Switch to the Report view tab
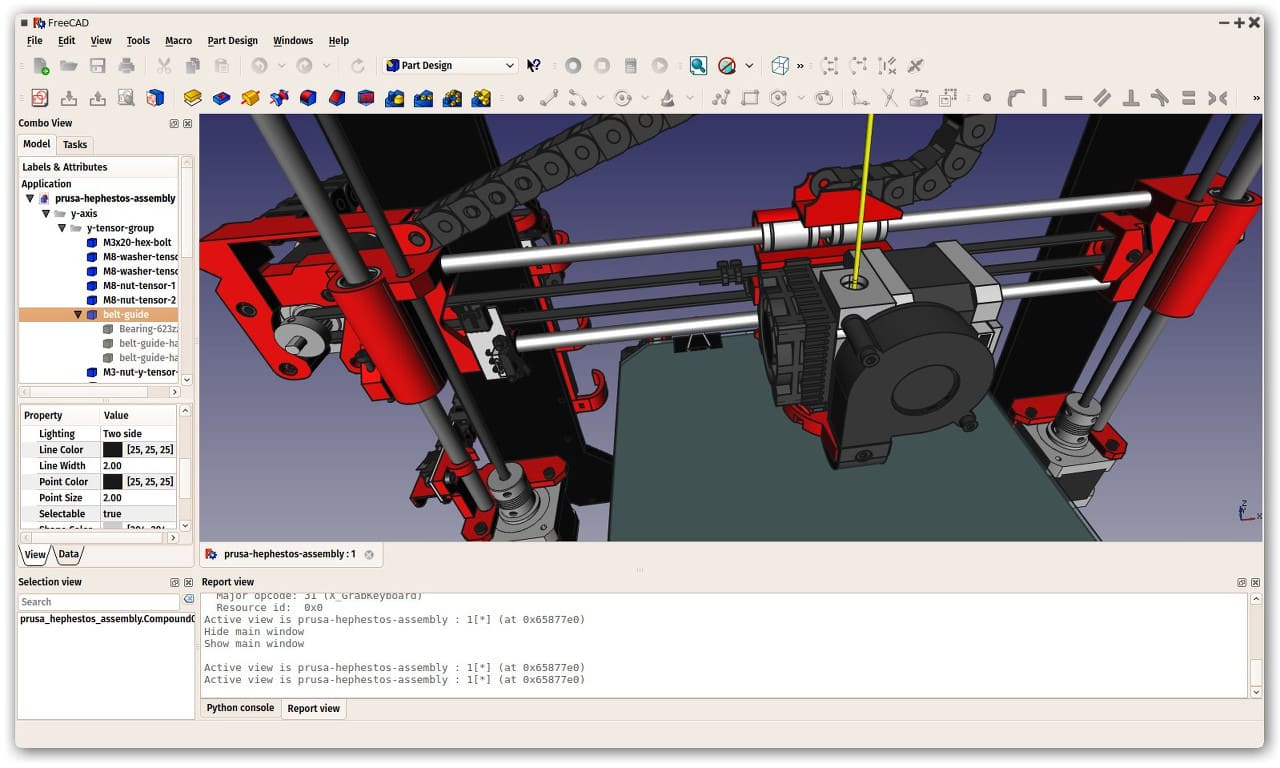1280x768 pixels. pyautogui.click(x=313, y=708)
